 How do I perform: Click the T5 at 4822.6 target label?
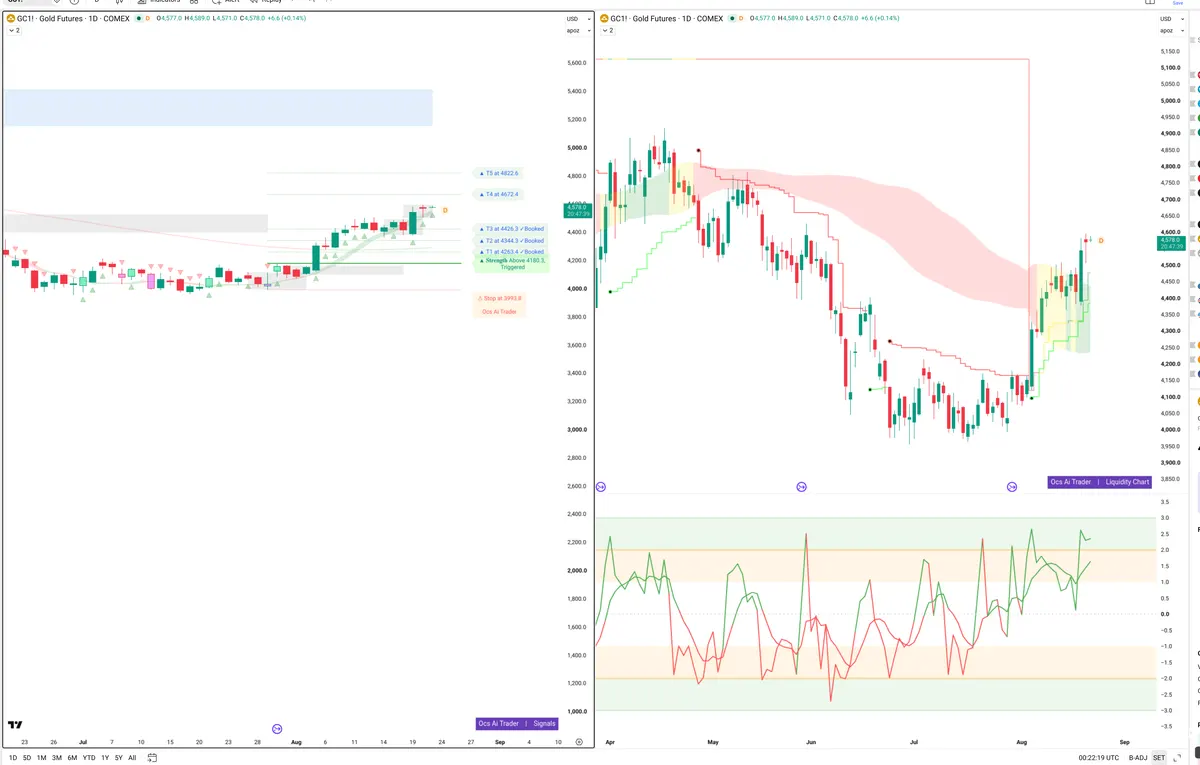click(498, 173)
